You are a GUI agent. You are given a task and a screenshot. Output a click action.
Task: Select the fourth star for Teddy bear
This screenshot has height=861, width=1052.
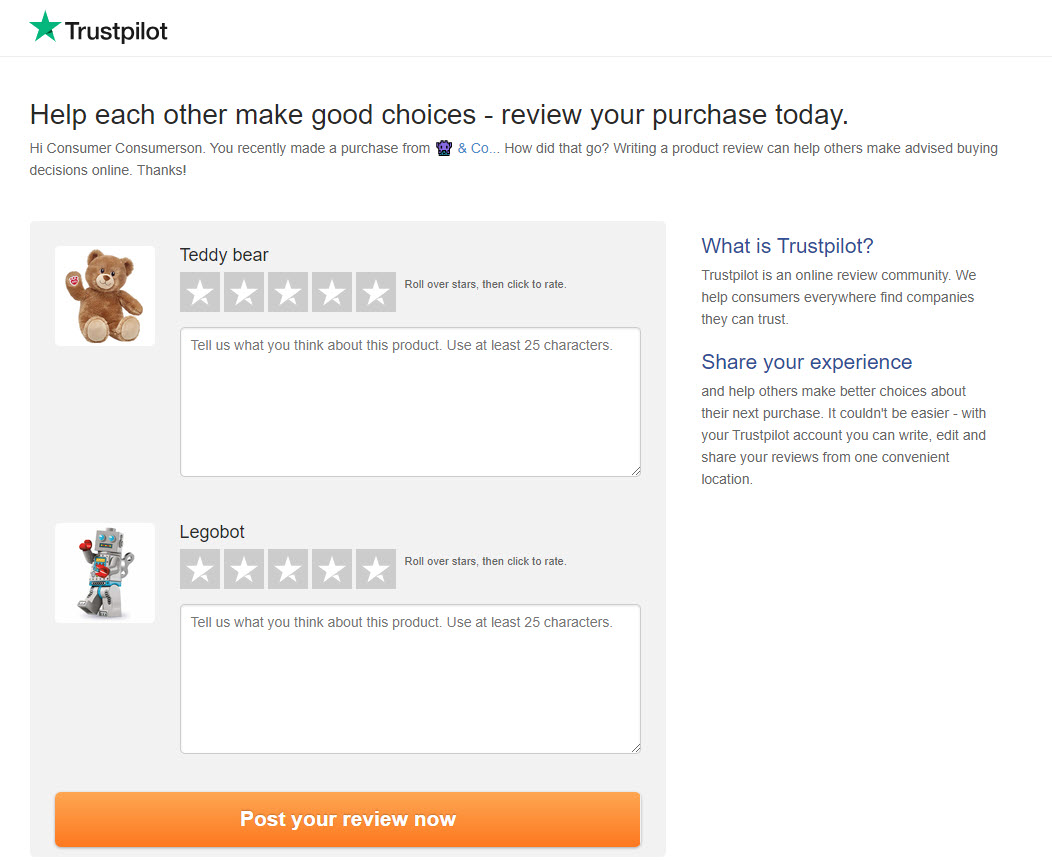click(x=332, y=292)
